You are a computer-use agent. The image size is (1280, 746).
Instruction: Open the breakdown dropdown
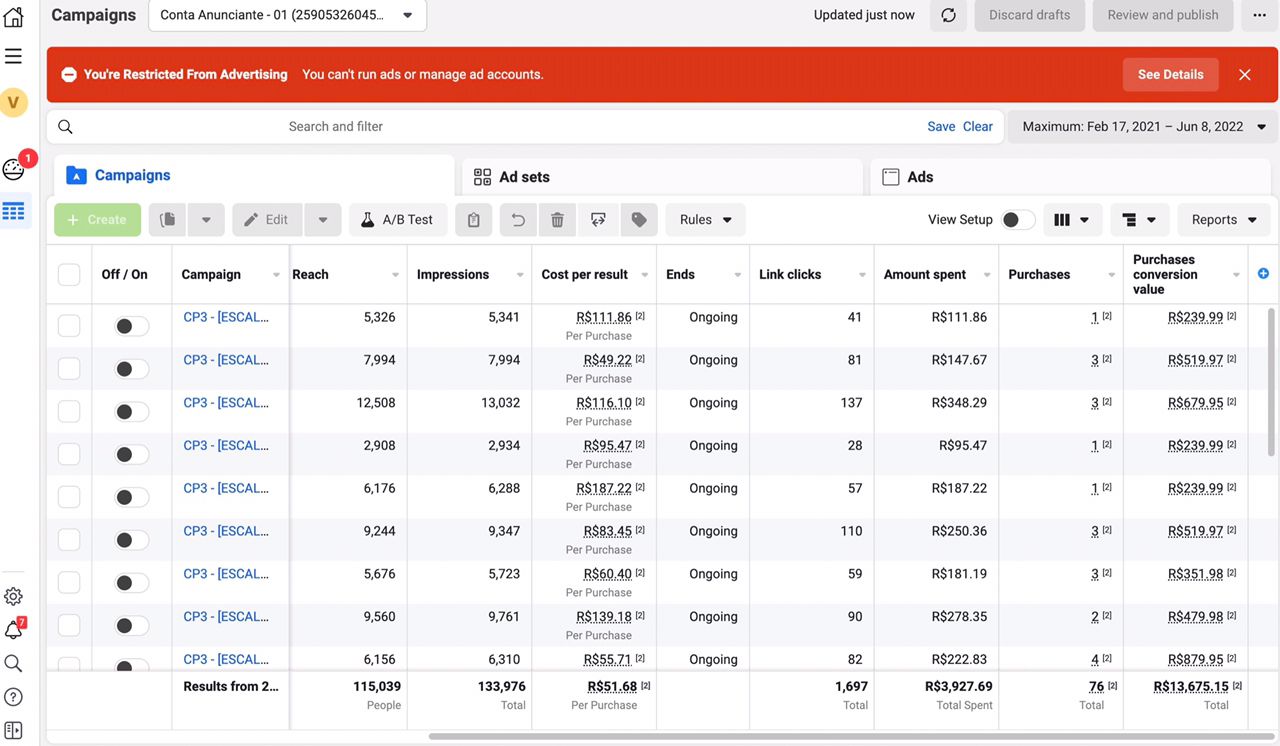coord(1140,220)
